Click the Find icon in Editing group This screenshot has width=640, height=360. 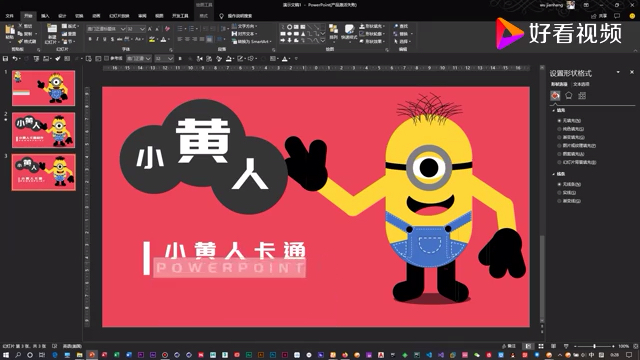396,26
